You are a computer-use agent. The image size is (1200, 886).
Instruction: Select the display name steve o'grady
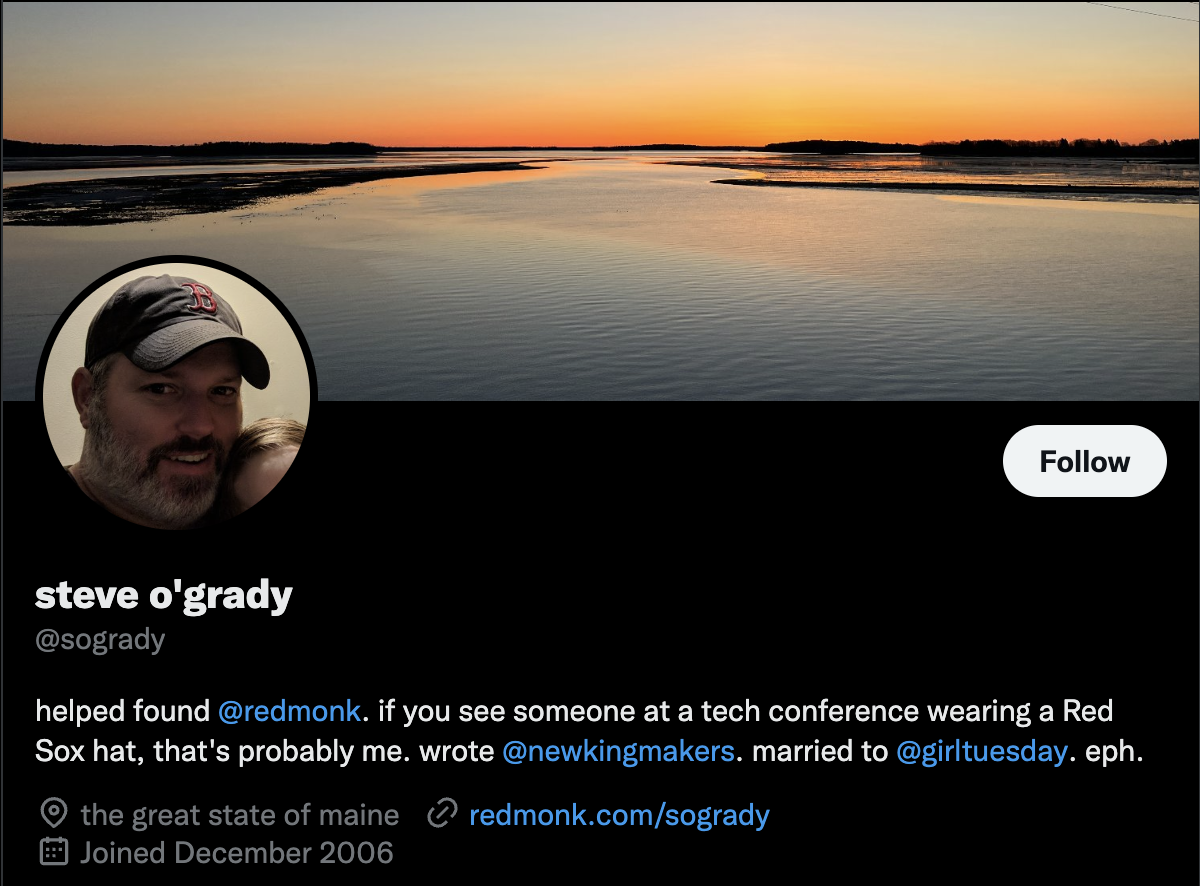coord(164,596)
